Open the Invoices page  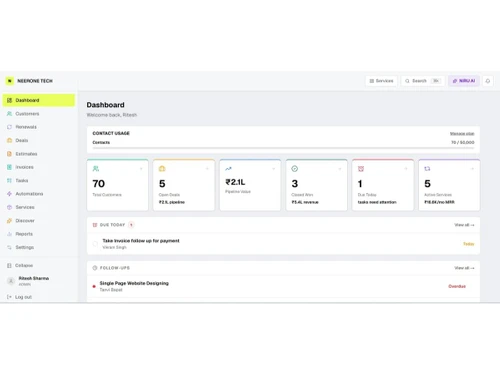click(x=39, y=167)
